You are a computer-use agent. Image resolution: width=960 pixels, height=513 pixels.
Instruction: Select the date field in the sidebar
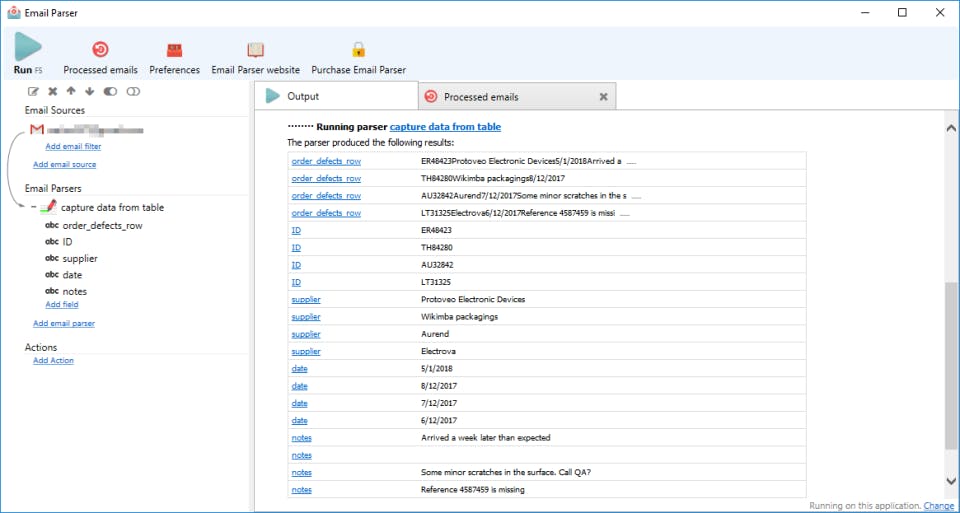[72, 275]
